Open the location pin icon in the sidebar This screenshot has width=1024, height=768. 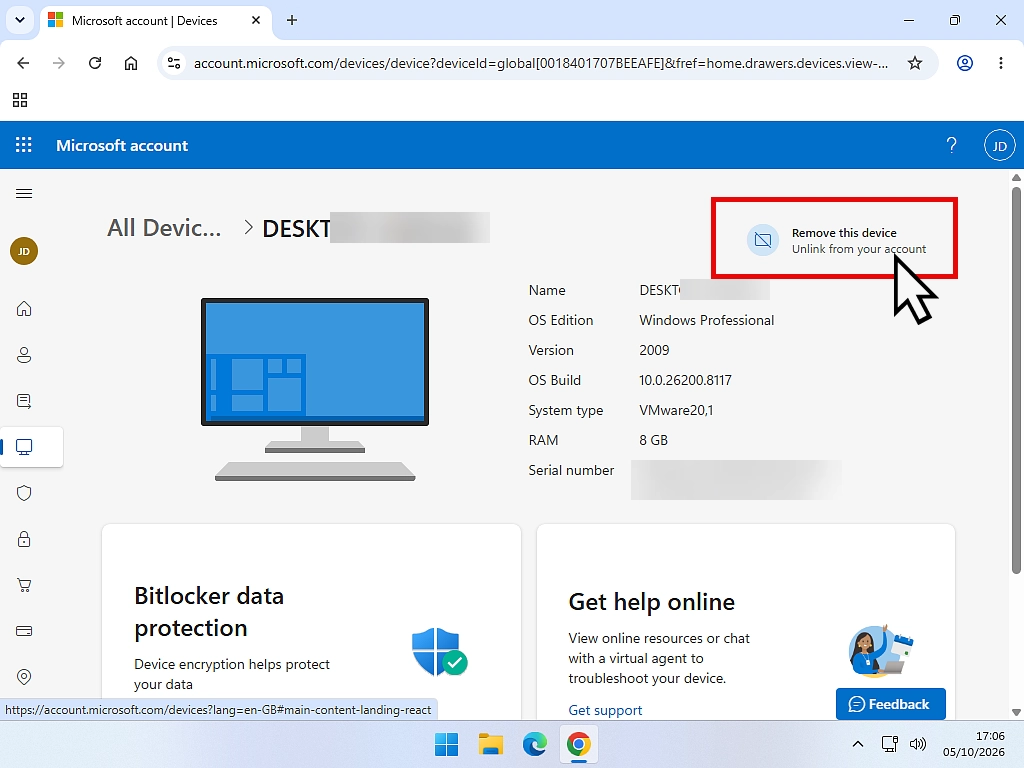click(24, 677)
